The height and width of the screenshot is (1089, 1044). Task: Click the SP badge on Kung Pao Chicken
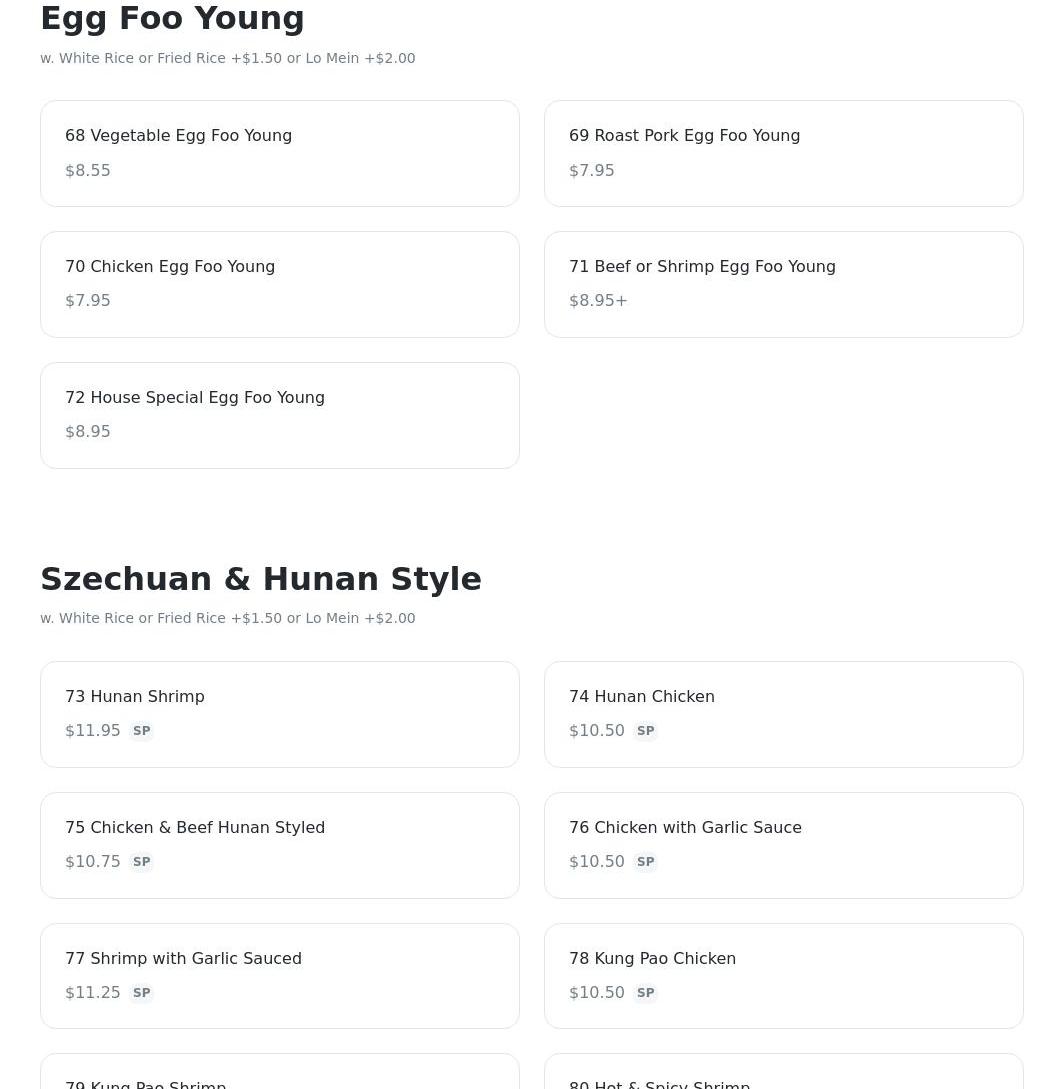point(645,993)
